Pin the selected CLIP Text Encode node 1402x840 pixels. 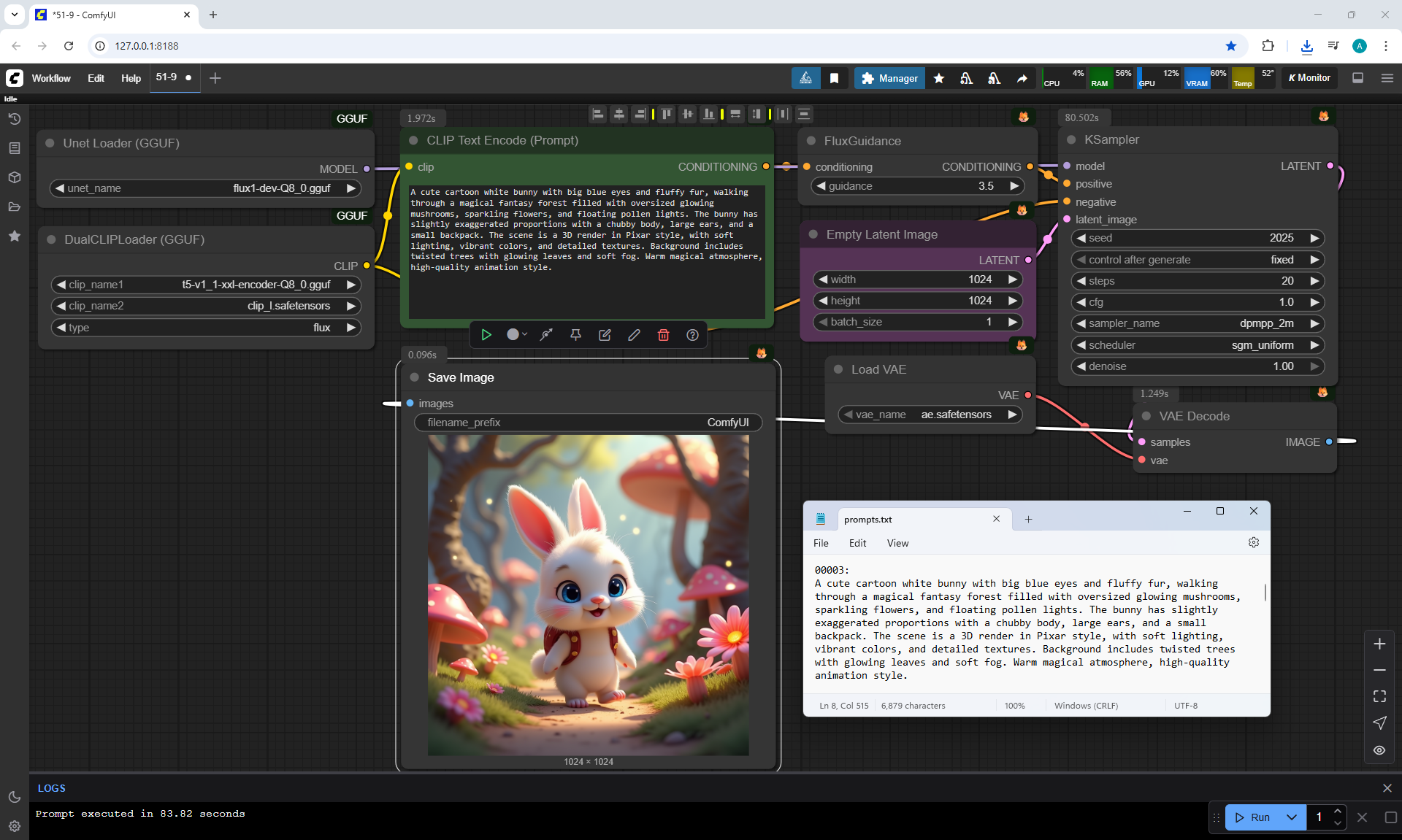pyautogui.click(x=575, y=335)
